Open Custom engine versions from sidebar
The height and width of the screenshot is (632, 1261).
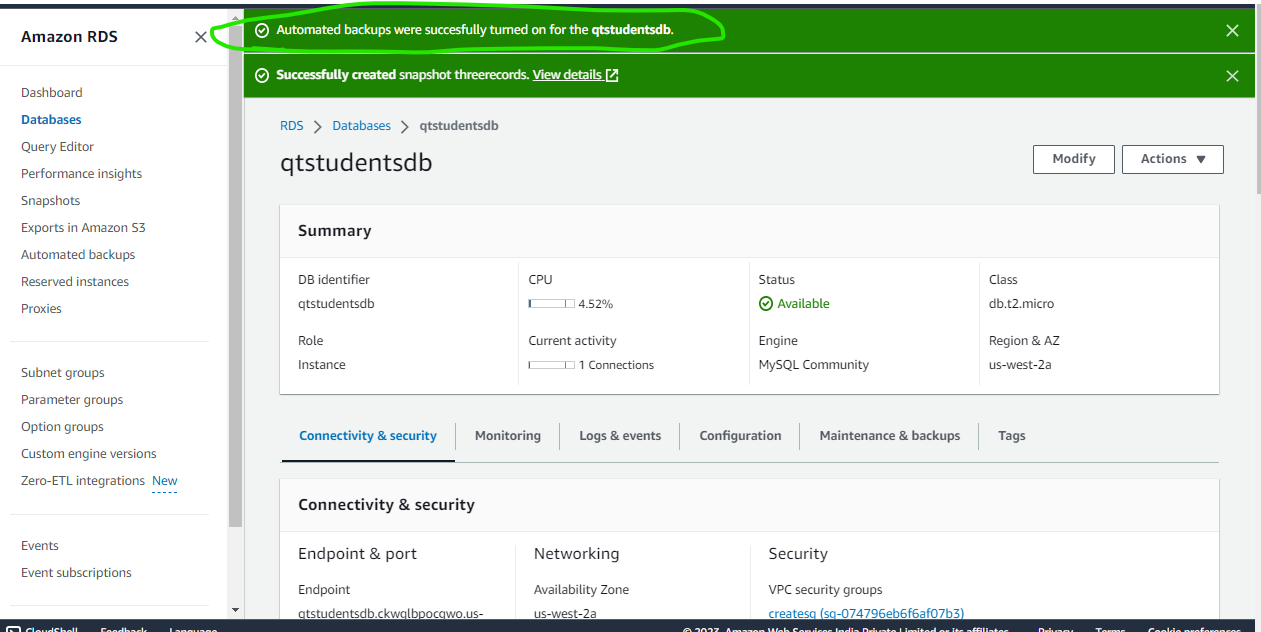point(89,454)
